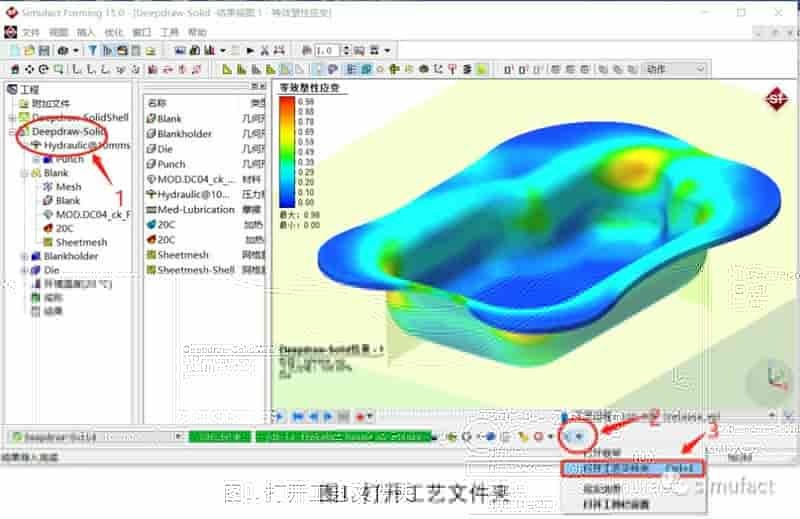The height and width of the screenshot is (519, 800).
Task: Click the 1.0 scale value field
Action: pos(327,51)
